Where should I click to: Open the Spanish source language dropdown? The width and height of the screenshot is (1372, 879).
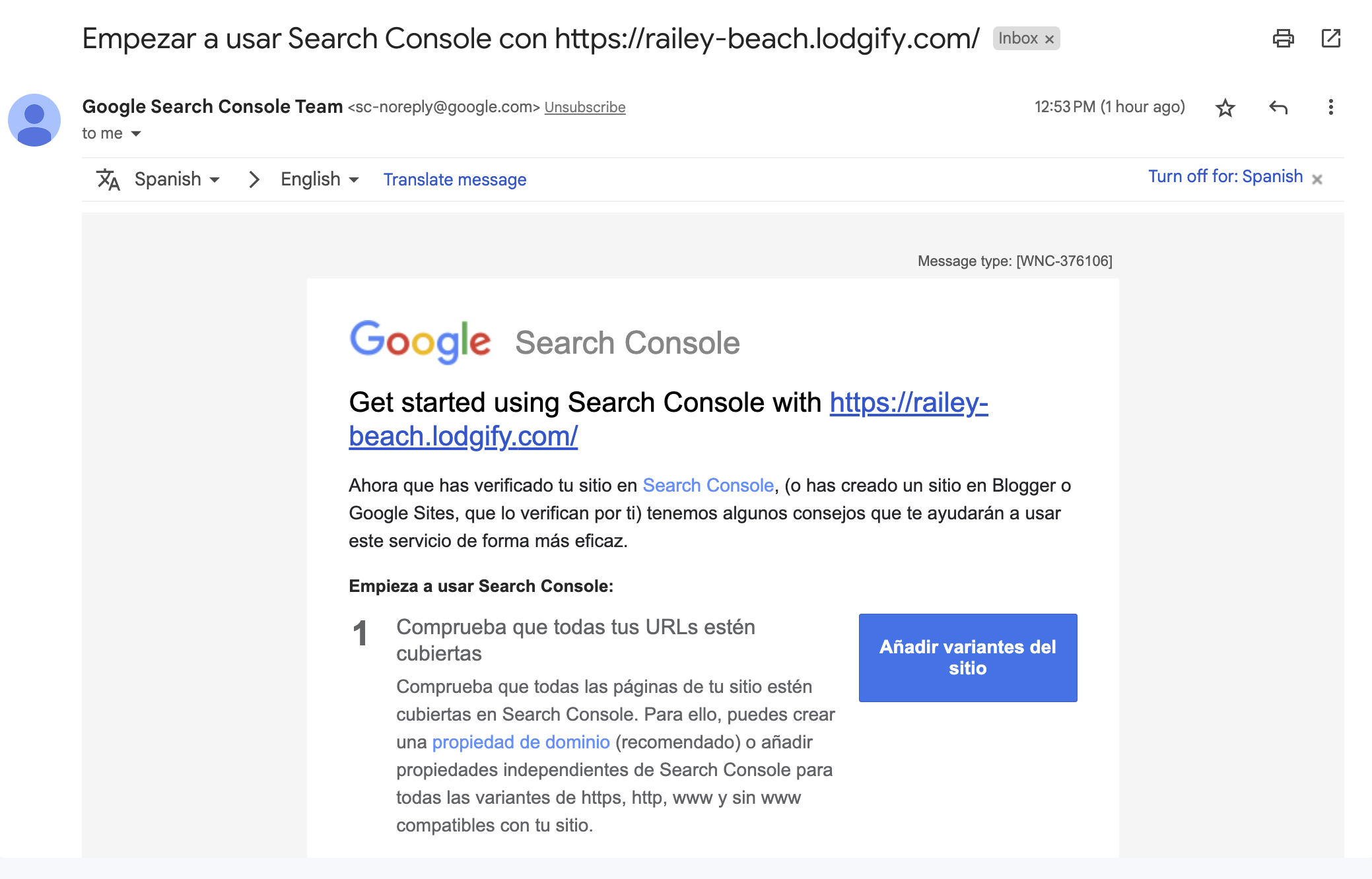[177, 179]
